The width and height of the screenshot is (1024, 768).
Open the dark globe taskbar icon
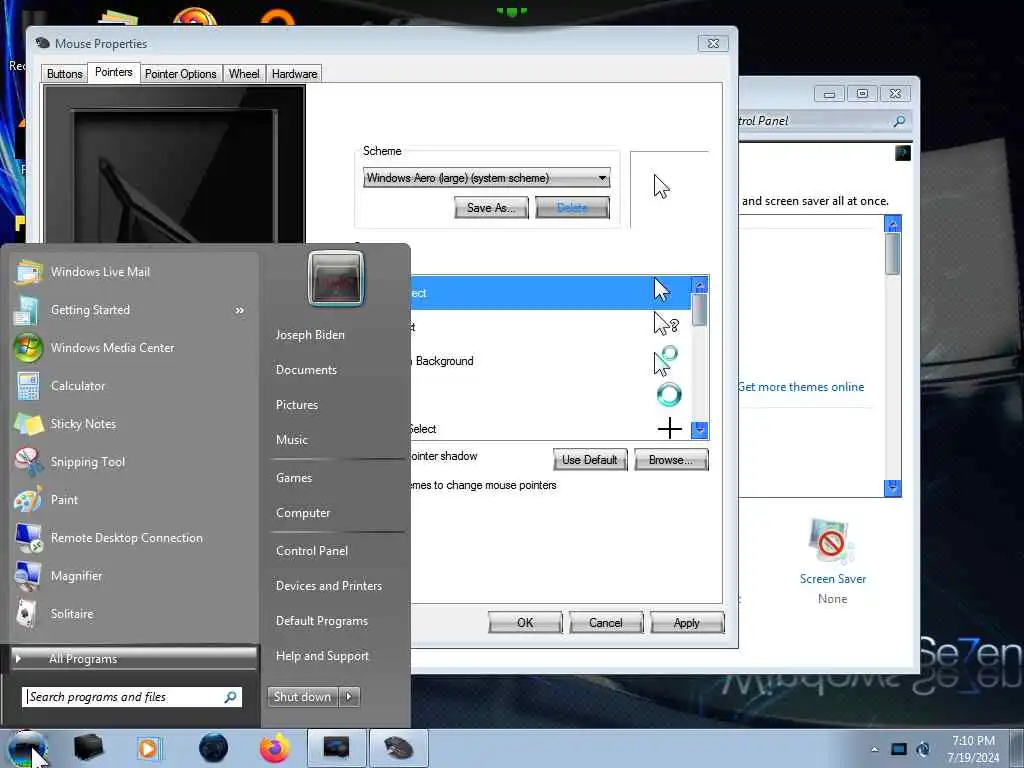(213, 748)
